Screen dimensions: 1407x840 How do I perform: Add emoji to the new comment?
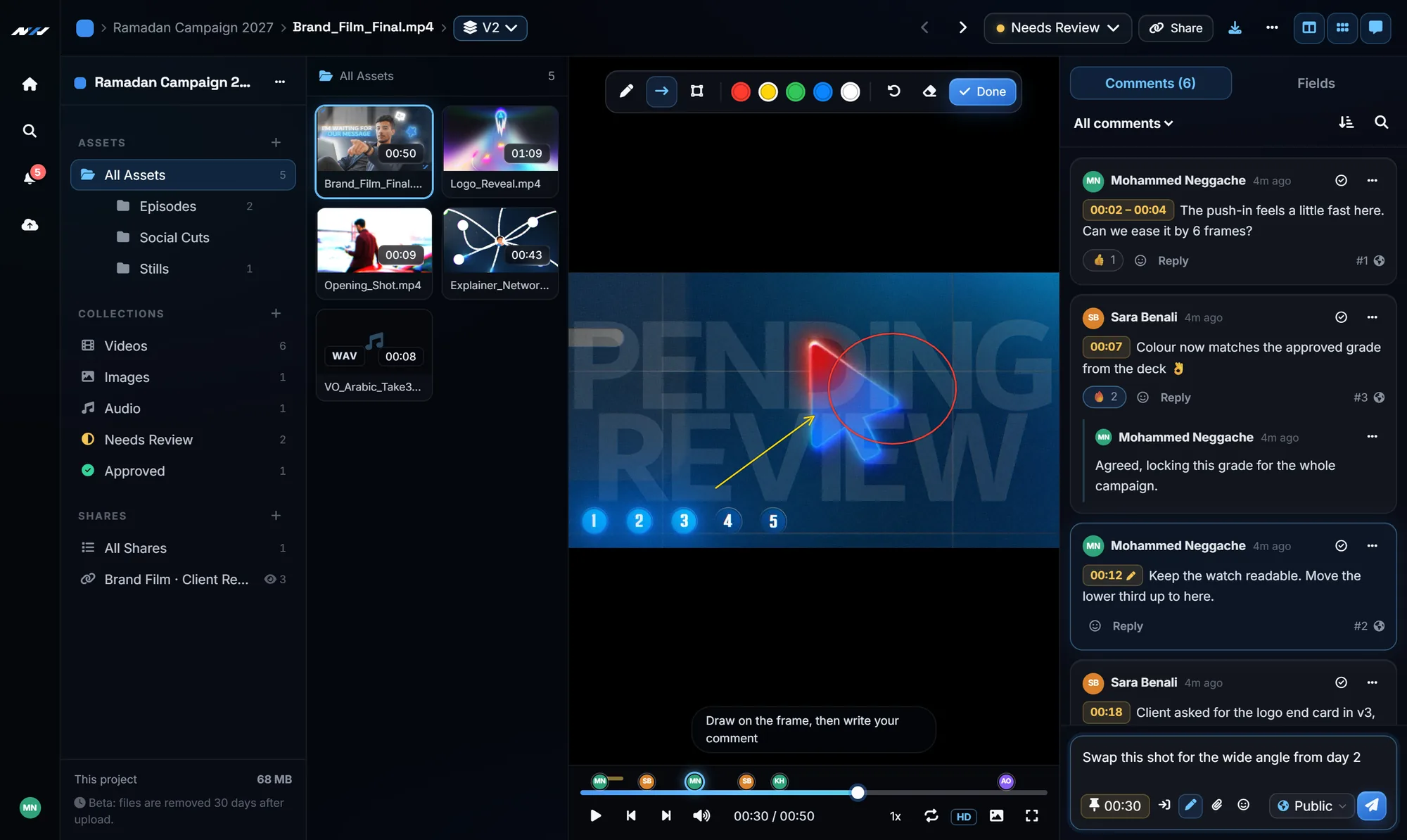[x=1244, y=805]
